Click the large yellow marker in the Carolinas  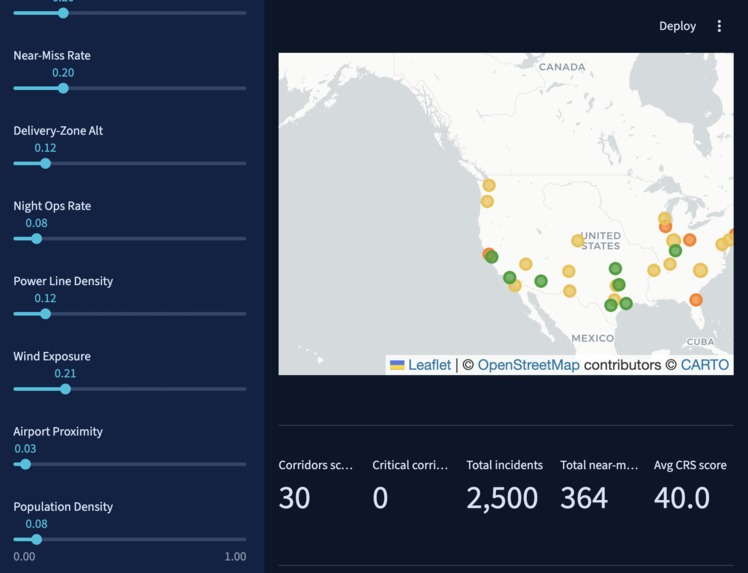(x=700, y=271)
